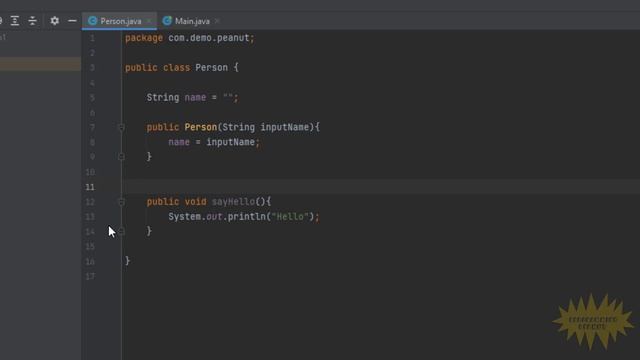
Task: Close the Main.java tab
Action: point(217,21)
